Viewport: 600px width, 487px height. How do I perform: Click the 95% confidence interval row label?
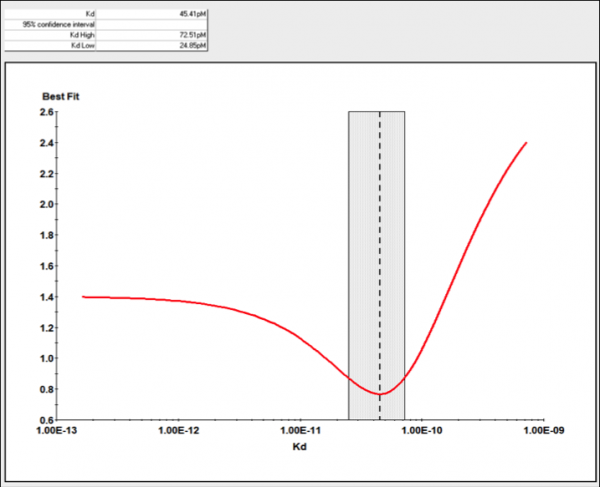point(50,25)
